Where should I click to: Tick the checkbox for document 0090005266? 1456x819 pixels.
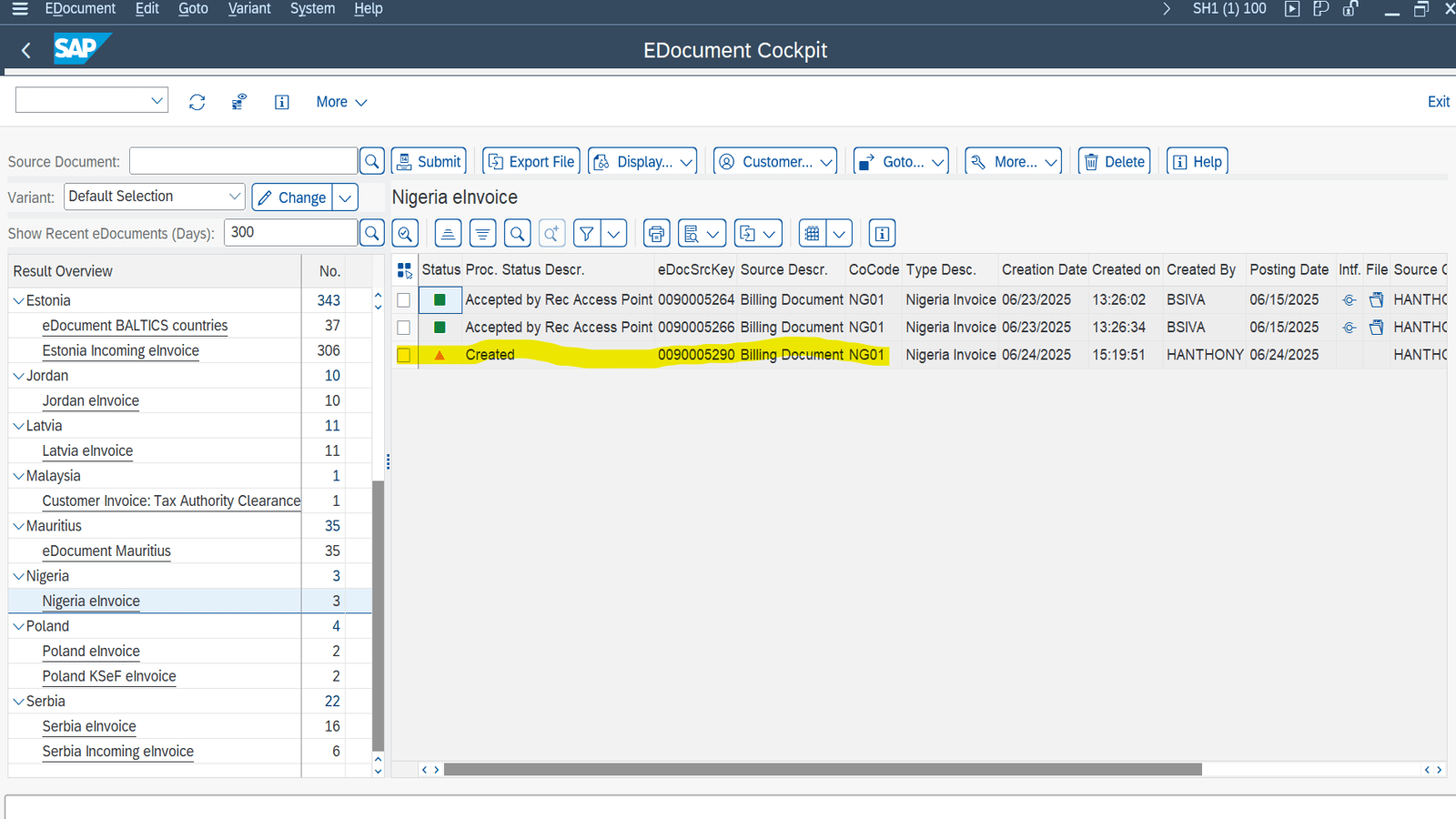[x=404, y=328]
